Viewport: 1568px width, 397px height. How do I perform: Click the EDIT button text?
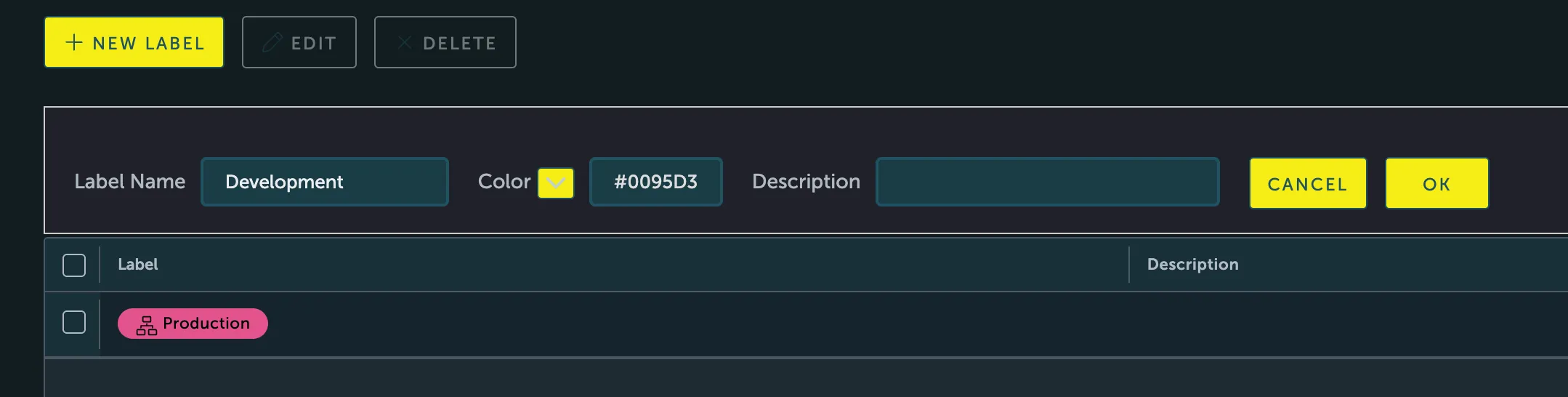(x=314, y=44)
